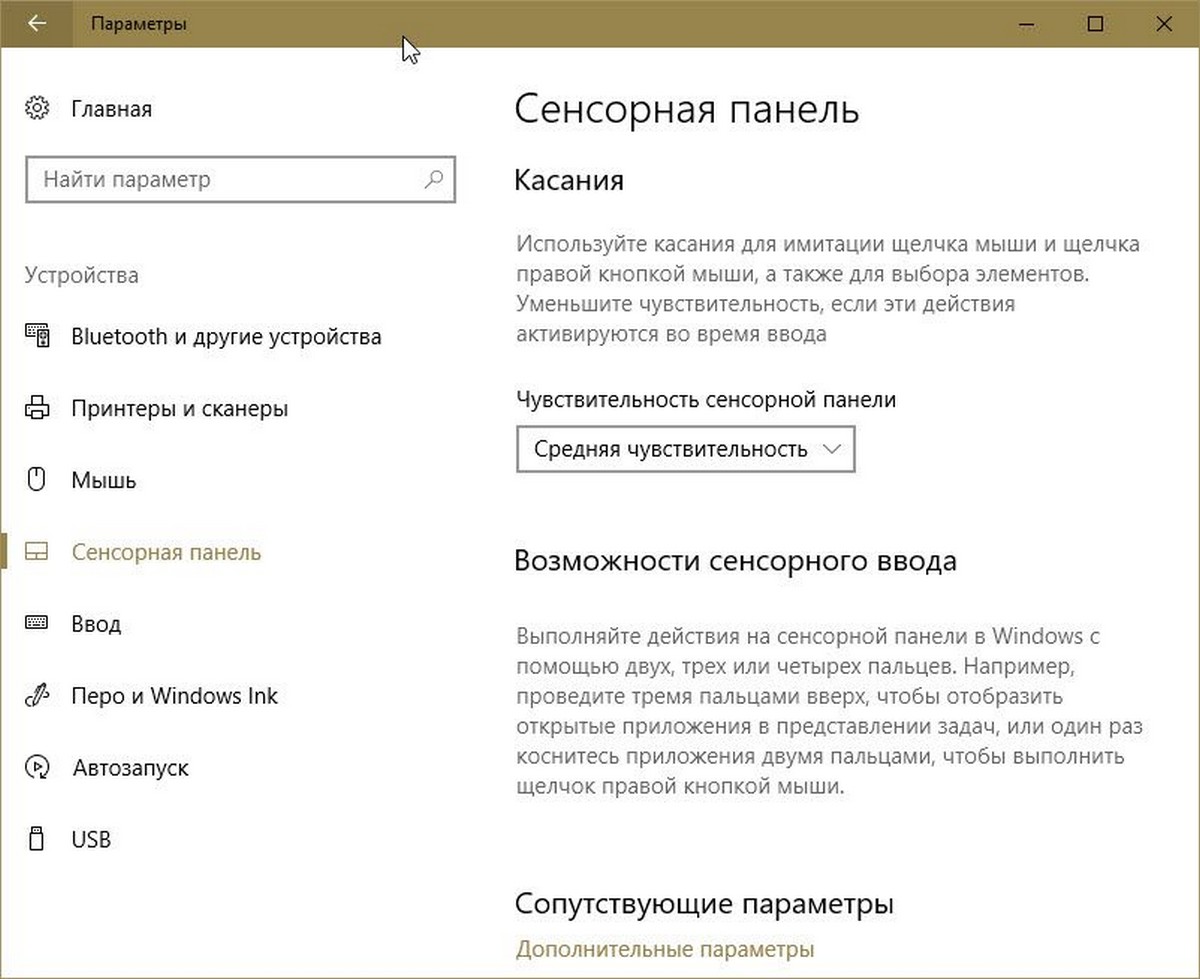This screenshot has height=979, width=1200.
Task: Click the touchpad icon in the sidebar
Action: pyautogui.click(x=37, y=552)
